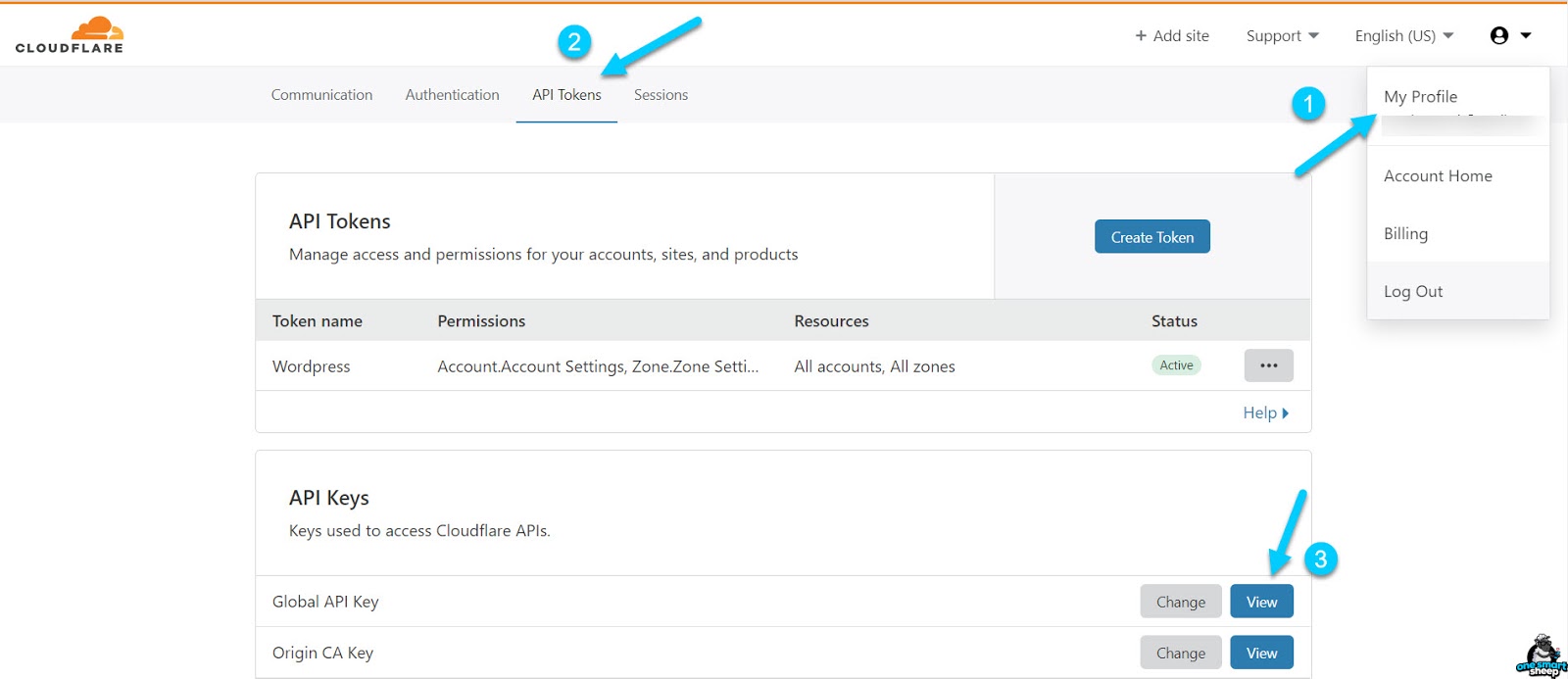Open the Wordpress token three-dots menu

tap(1268, 365)
